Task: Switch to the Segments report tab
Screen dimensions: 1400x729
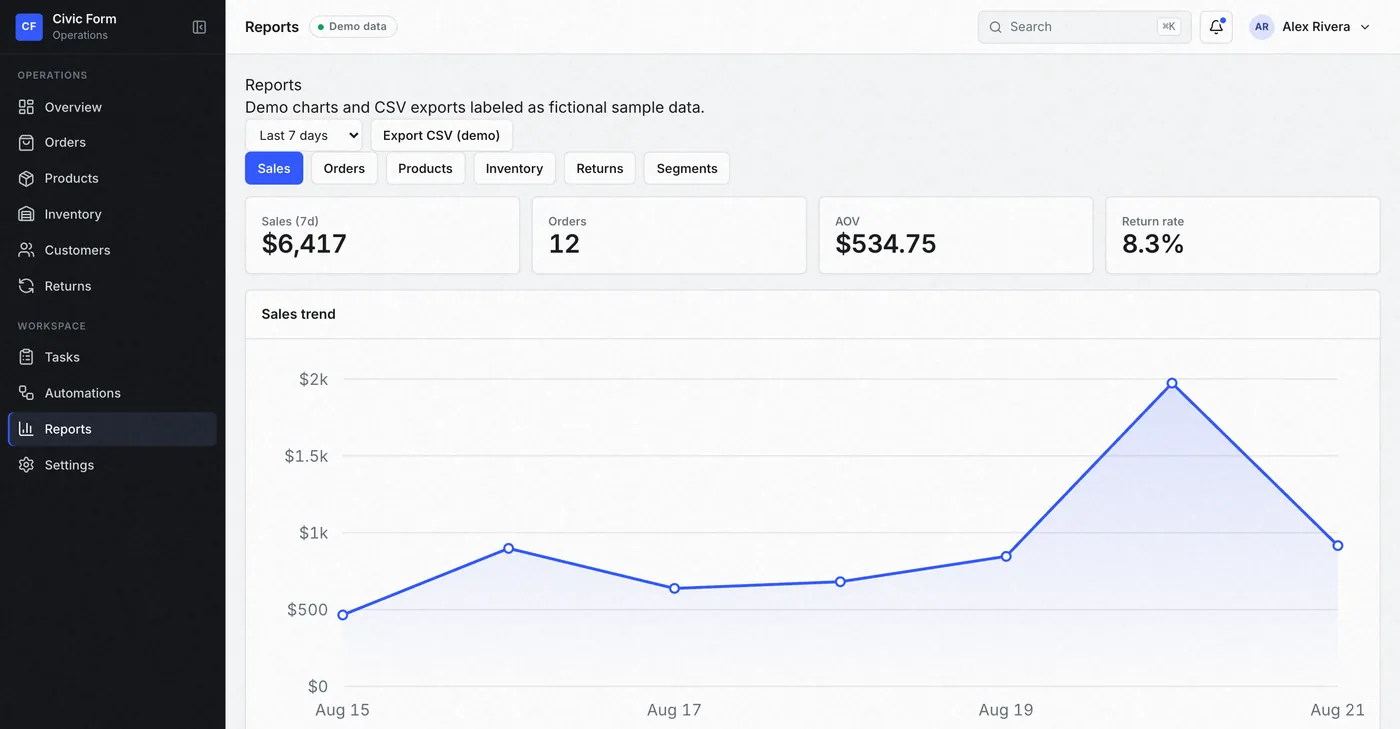Action: tap(687, 168)
